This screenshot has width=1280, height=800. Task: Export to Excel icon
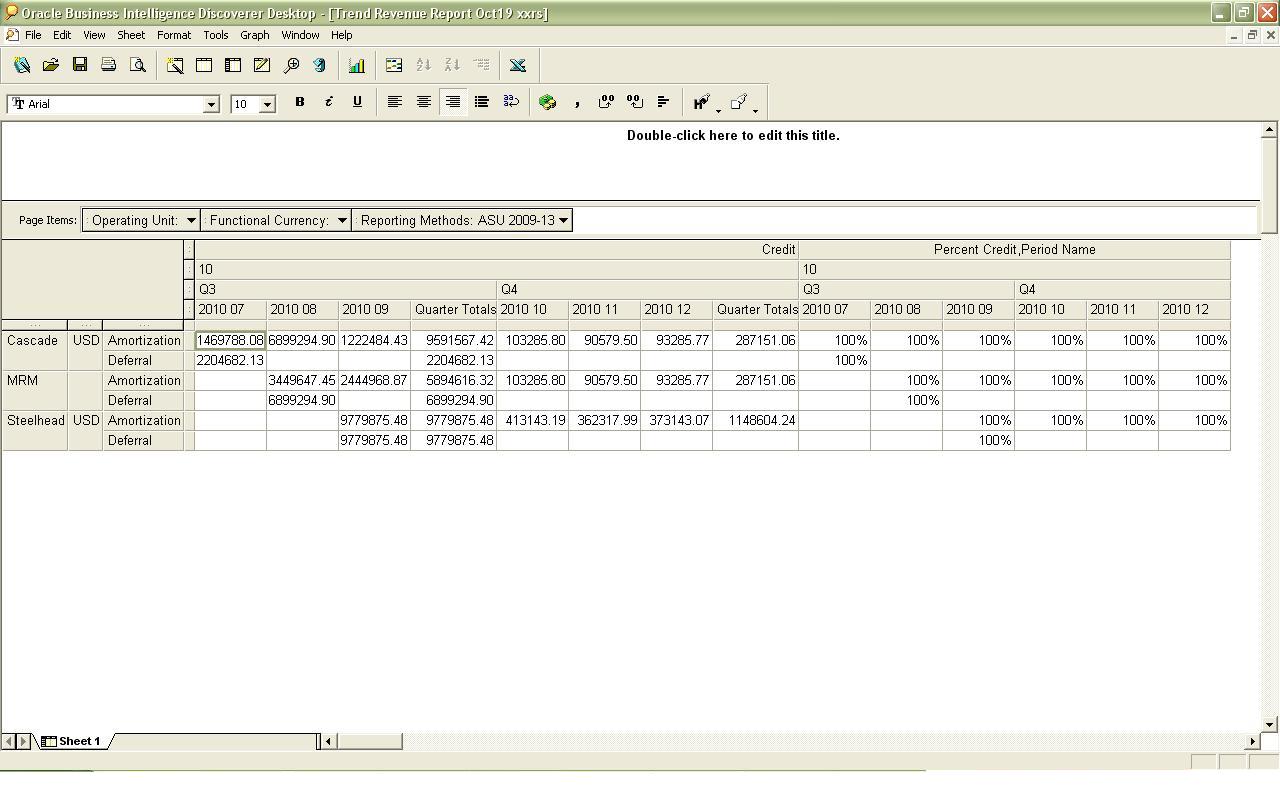tap(518, 65)
